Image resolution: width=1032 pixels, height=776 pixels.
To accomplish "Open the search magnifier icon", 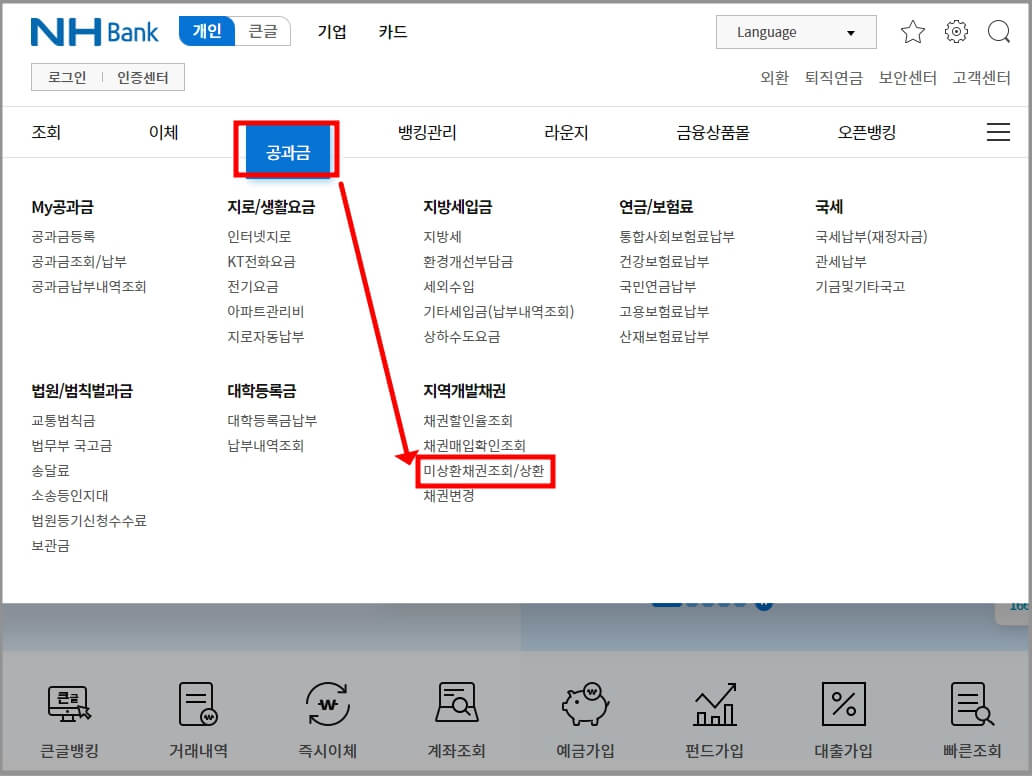I will click(999, 32).
